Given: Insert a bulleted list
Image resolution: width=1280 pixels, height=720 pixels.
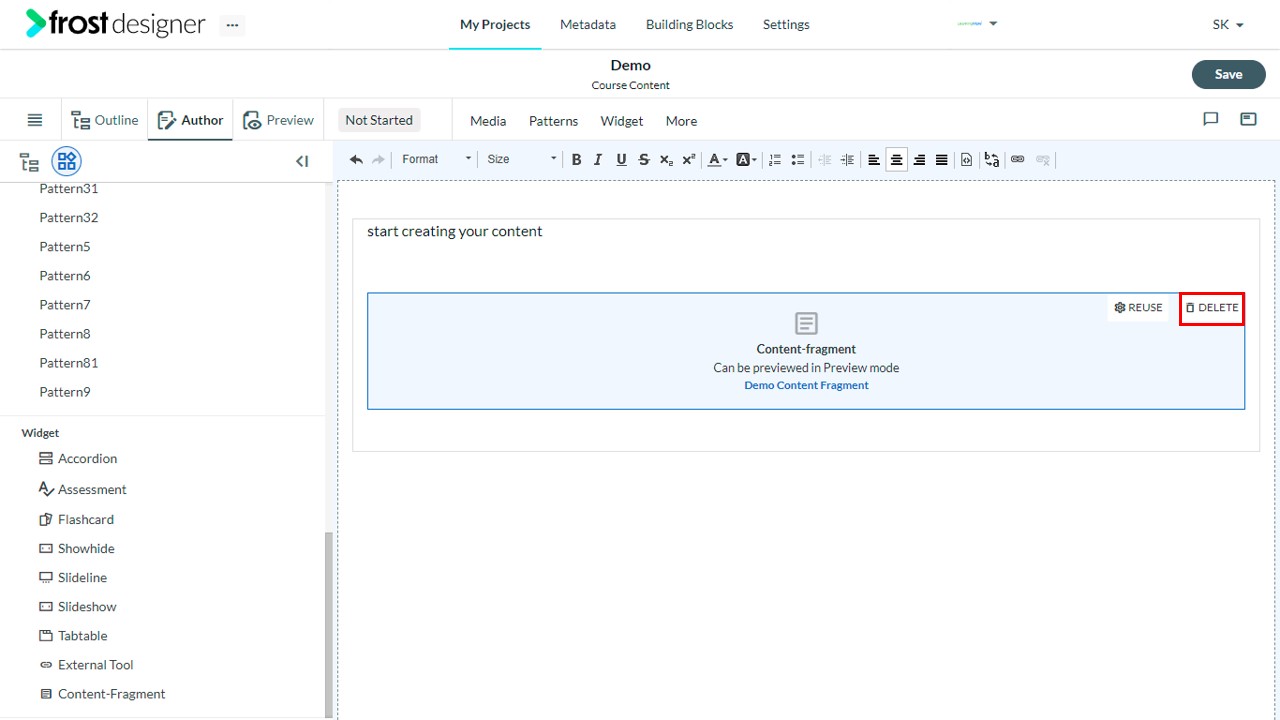Looking at the screenshot, I should coord(798,160).
